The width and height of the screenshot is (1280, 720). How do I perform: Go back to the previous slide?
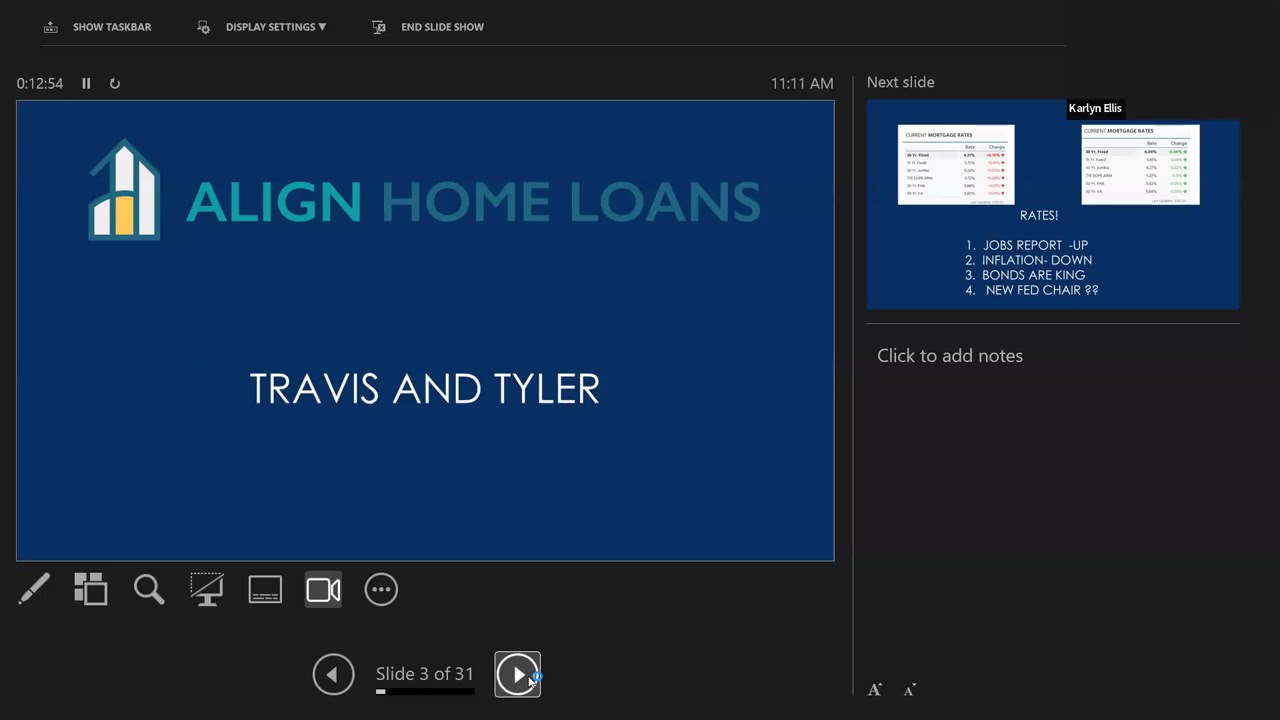333,675
